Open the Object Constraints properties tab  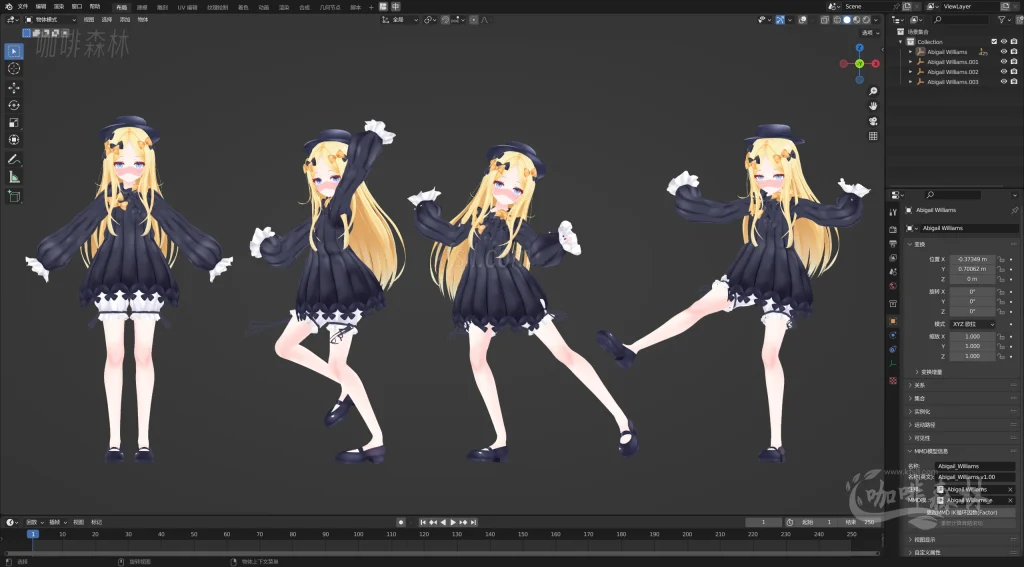click(x=893, y=349)
